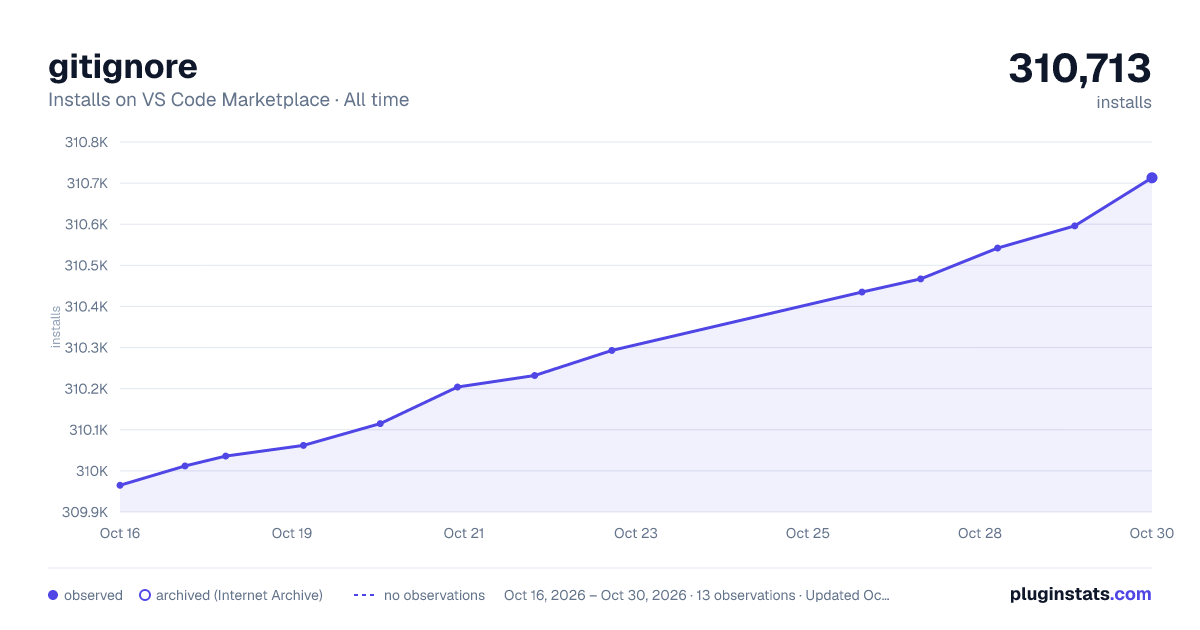Image resolution: width=1200 pixels, height=630 pixels.
Task: Click the 'no observations' legend label
Action: (434, 595)
